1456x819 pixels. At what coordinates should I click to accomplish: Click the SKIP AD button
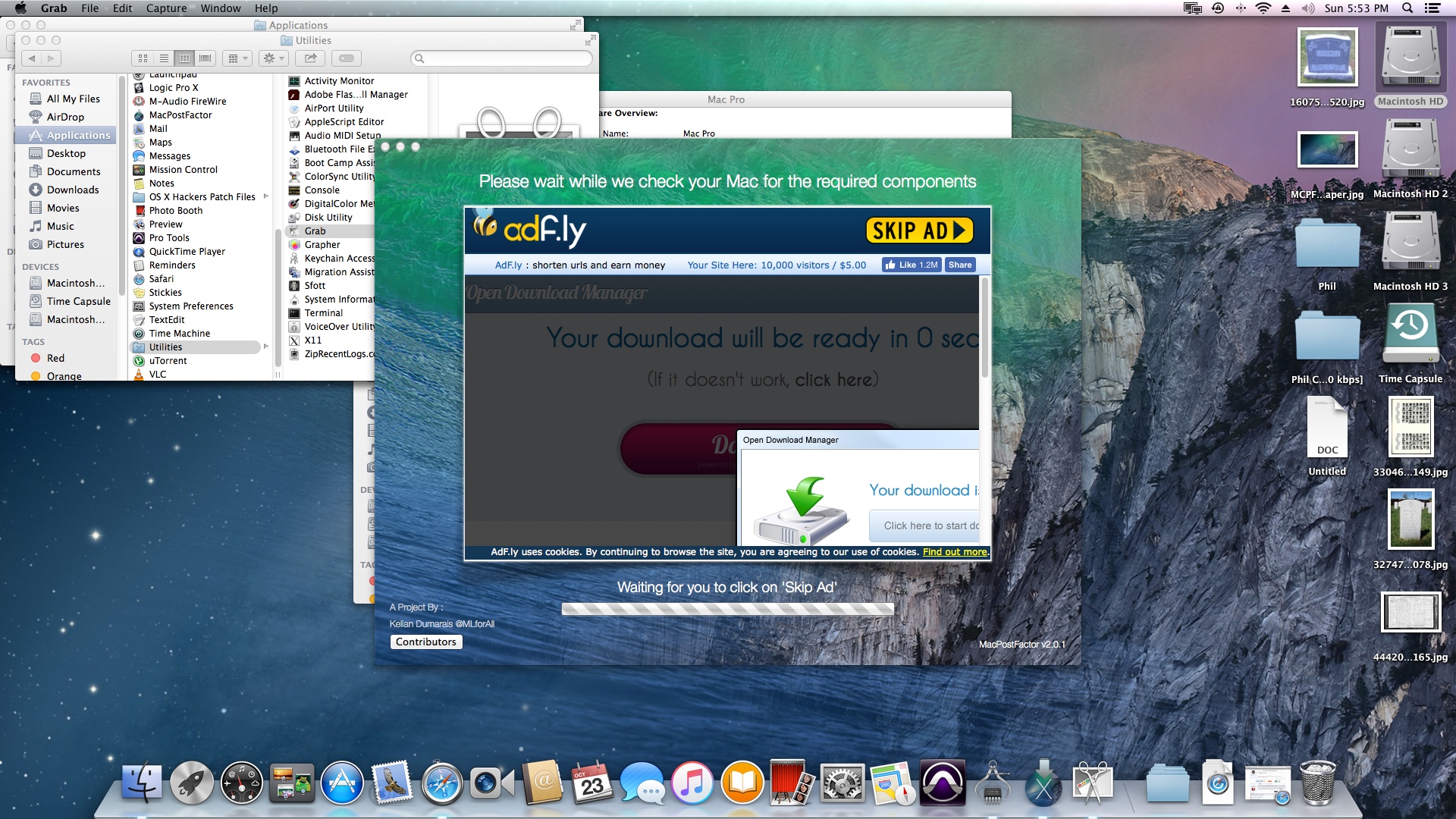point(919,231)
